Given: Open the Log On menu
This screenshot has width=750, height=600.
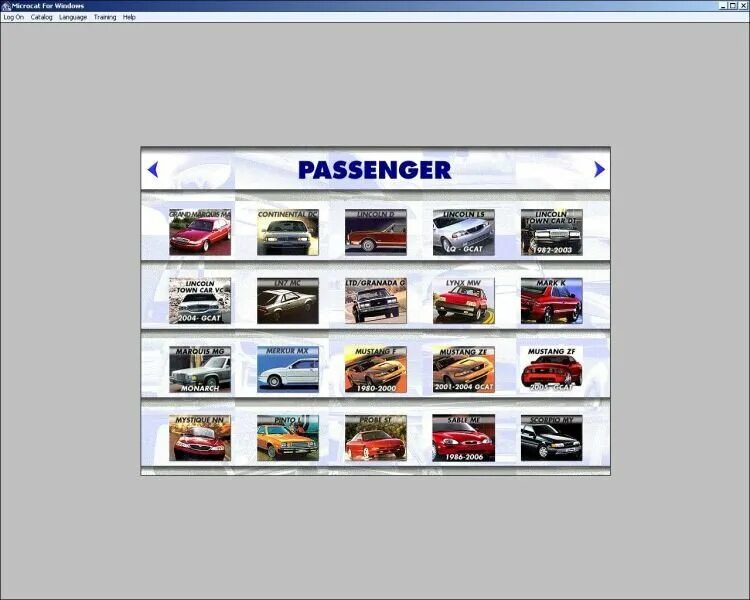Looking at the screenshot, I should (x=13, y=17).
